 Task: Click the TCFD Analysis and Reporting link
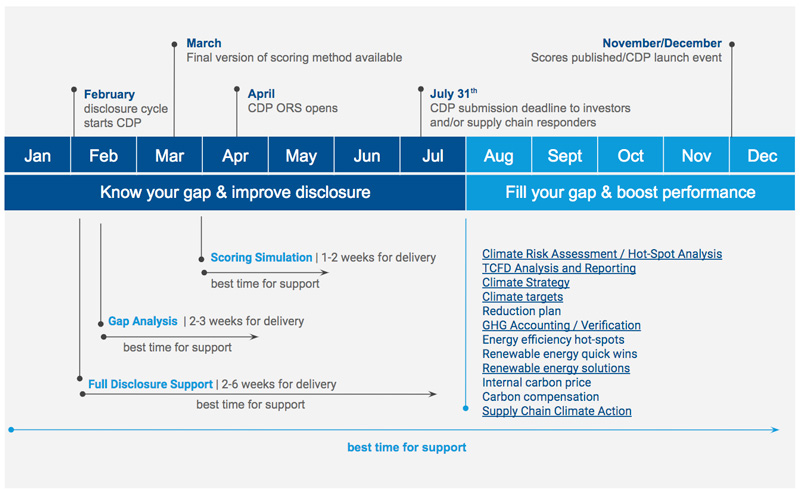coord(558,268)
